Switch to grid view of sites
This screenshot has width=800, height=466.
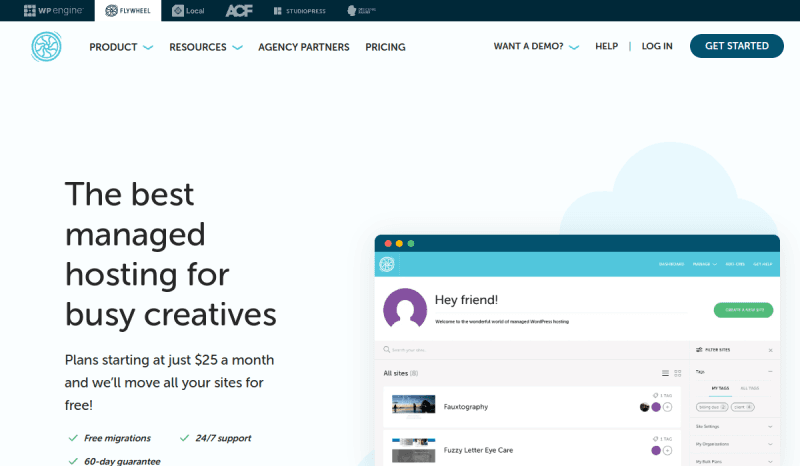676,373
